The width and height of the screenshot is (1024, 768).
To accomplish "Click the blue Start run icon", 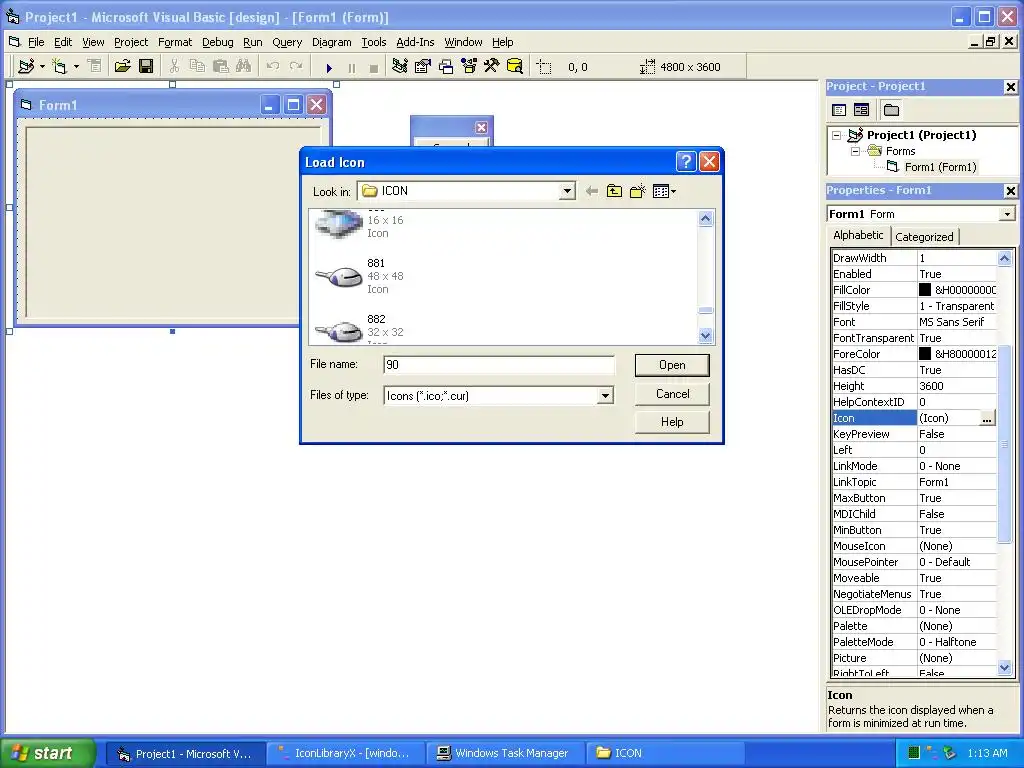I will (329, 67).
